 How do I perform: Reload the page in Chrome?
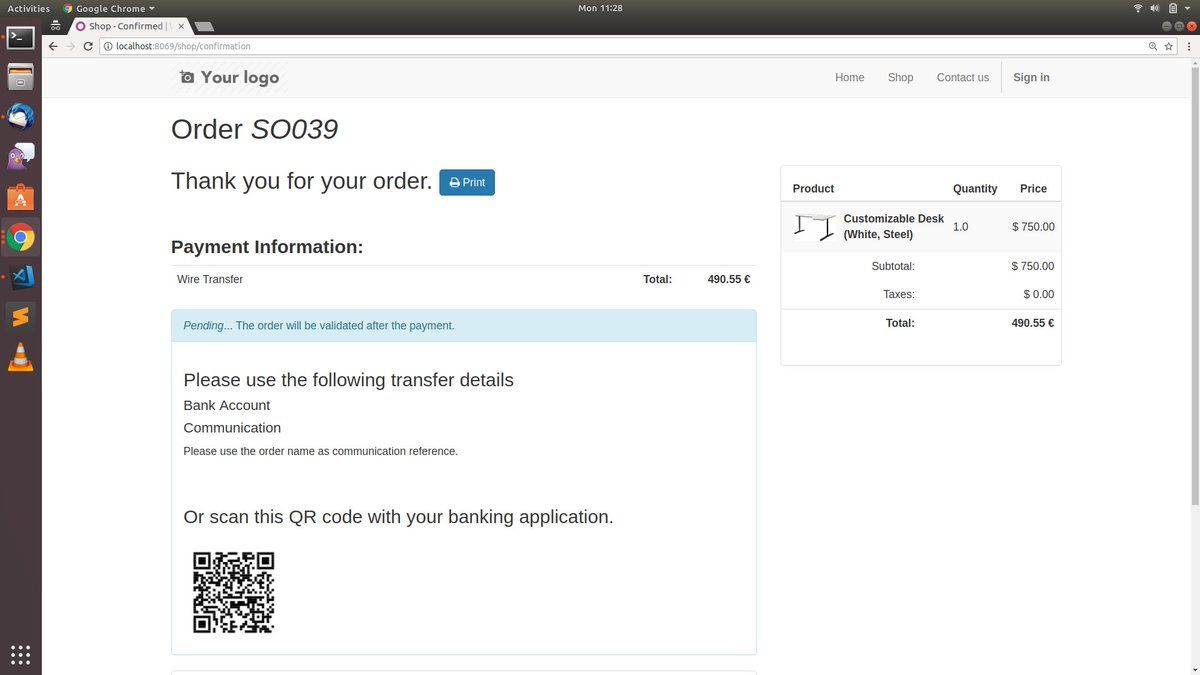88,46
